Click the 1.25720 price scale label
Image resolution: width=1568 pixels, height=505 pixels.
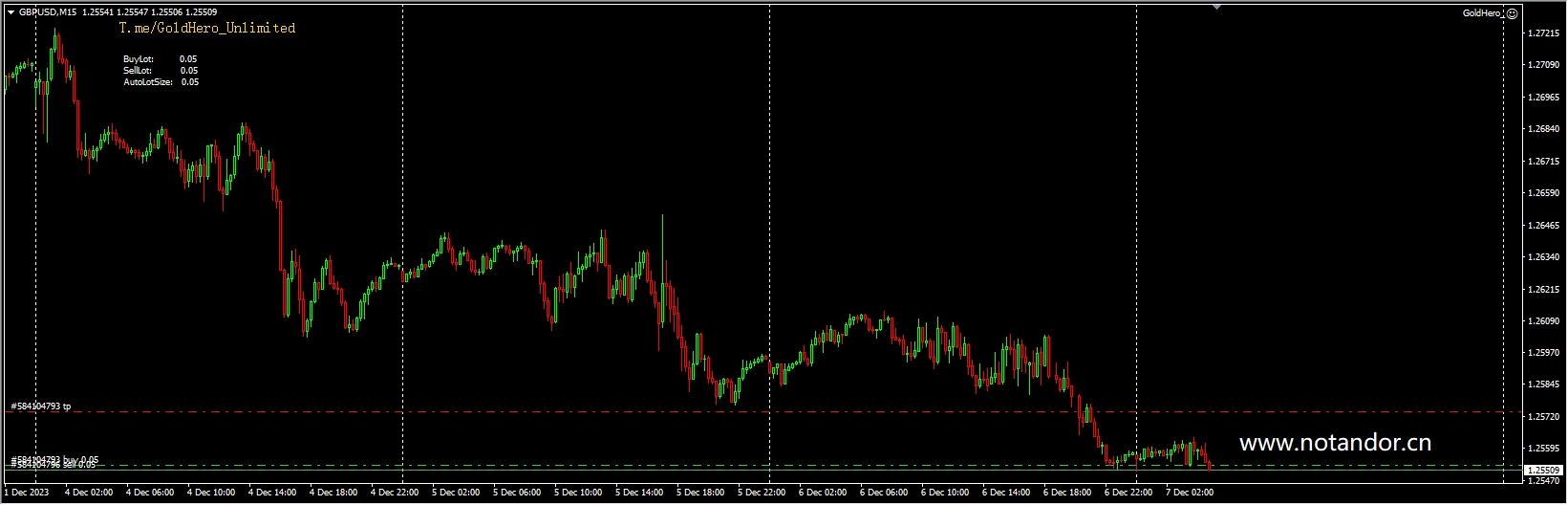(1545, 418)
